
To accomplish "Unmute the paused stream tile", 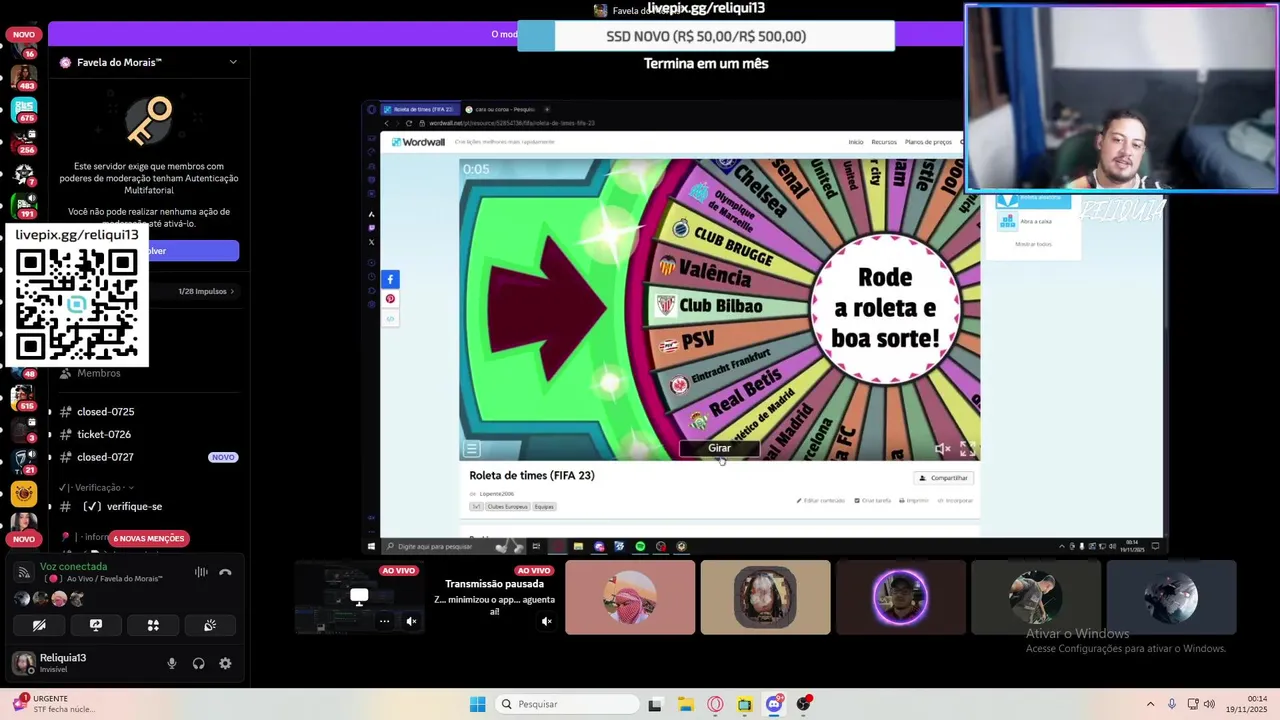I will (546, 621).
